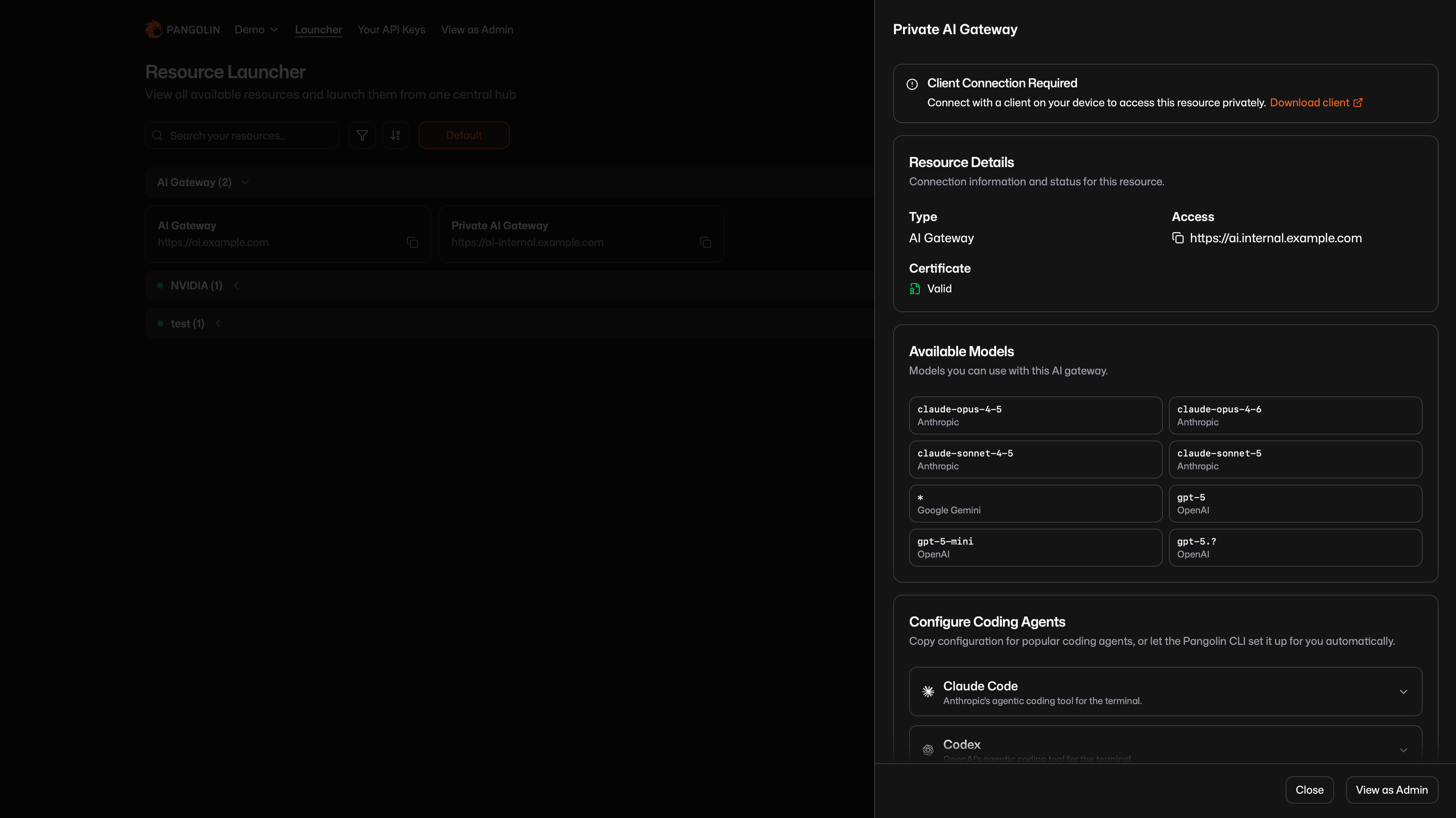Click the PANGOLIN brand name
The image size is (1456, 818).
tap(193, 29)
